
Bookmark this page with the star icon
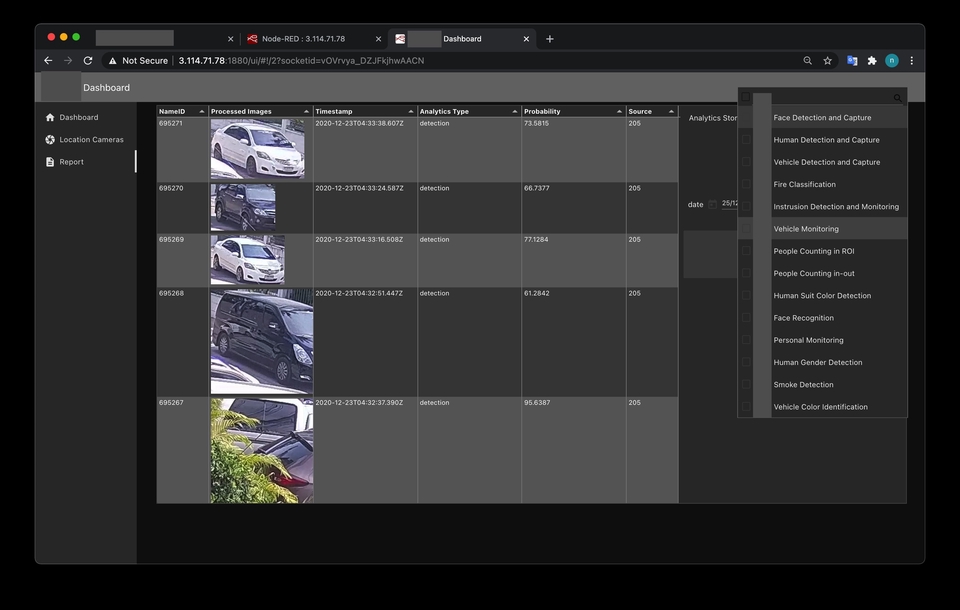tap(827, 61)
